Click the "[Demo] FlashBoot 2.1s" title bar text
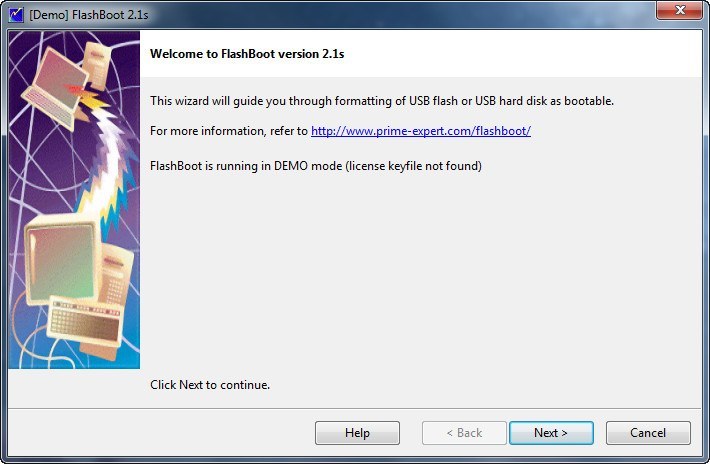Viewport: 710px width, 464px height. point(89,15)
